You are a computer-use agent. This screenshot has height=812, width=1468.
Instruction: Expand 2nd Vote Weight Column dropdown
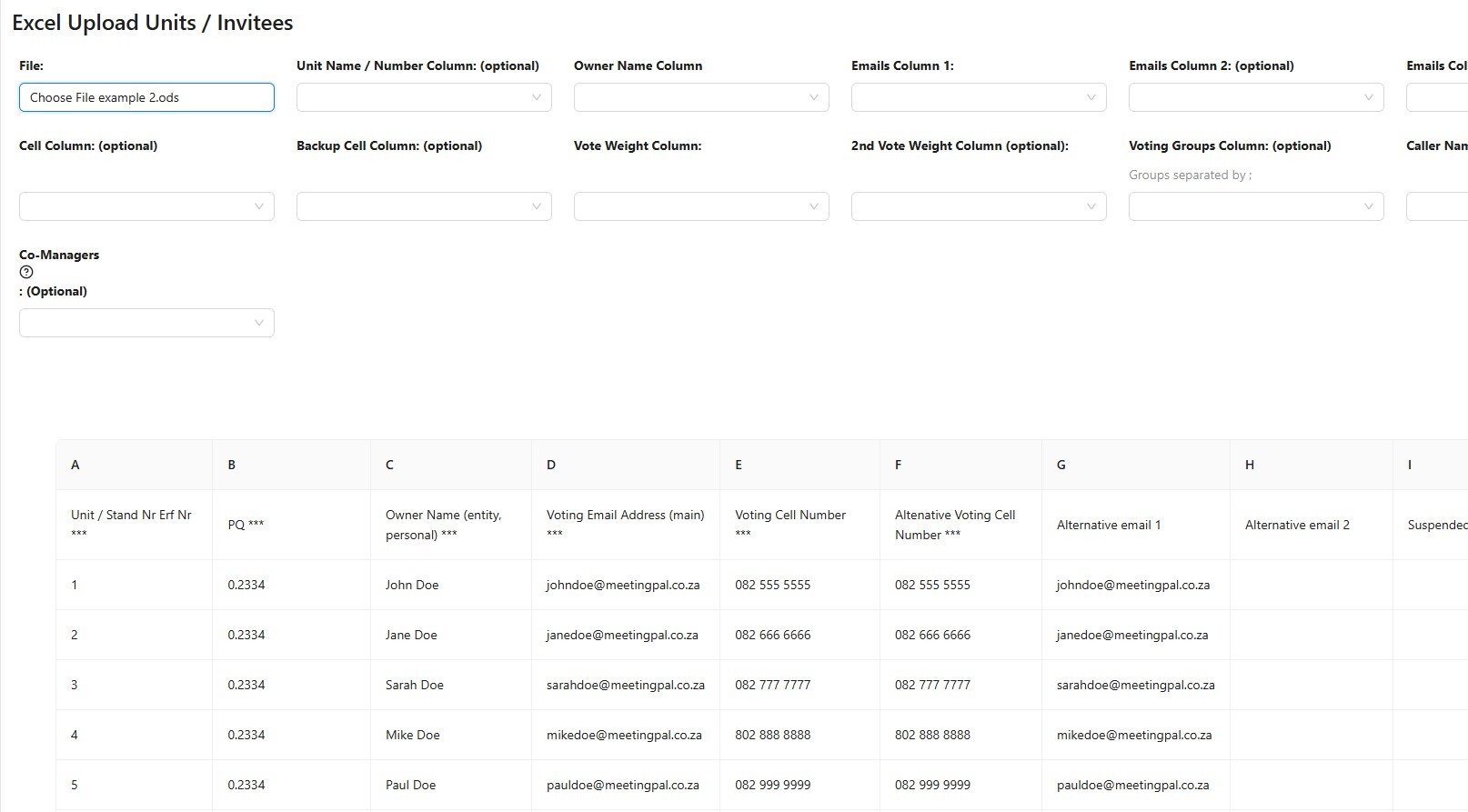(978, 206)
